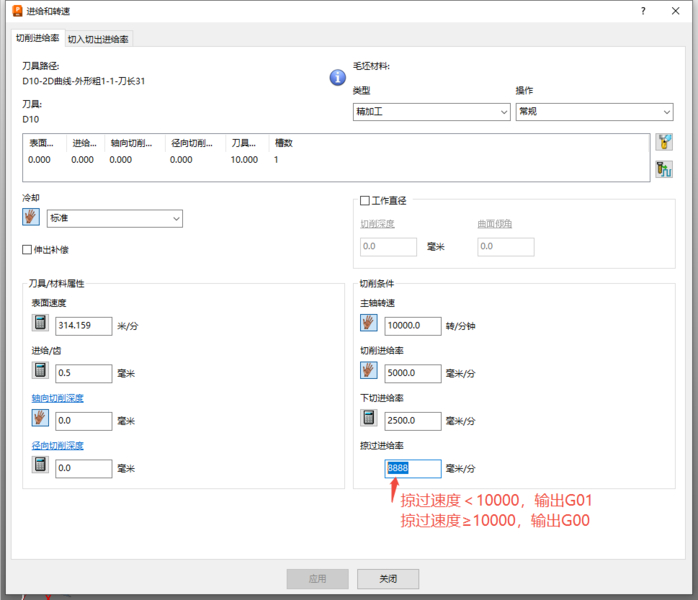Image resolution: width=698 pixels, height=600 pixels.
Task: Click the hand icon beside 主轴转速
Action: 368,323
